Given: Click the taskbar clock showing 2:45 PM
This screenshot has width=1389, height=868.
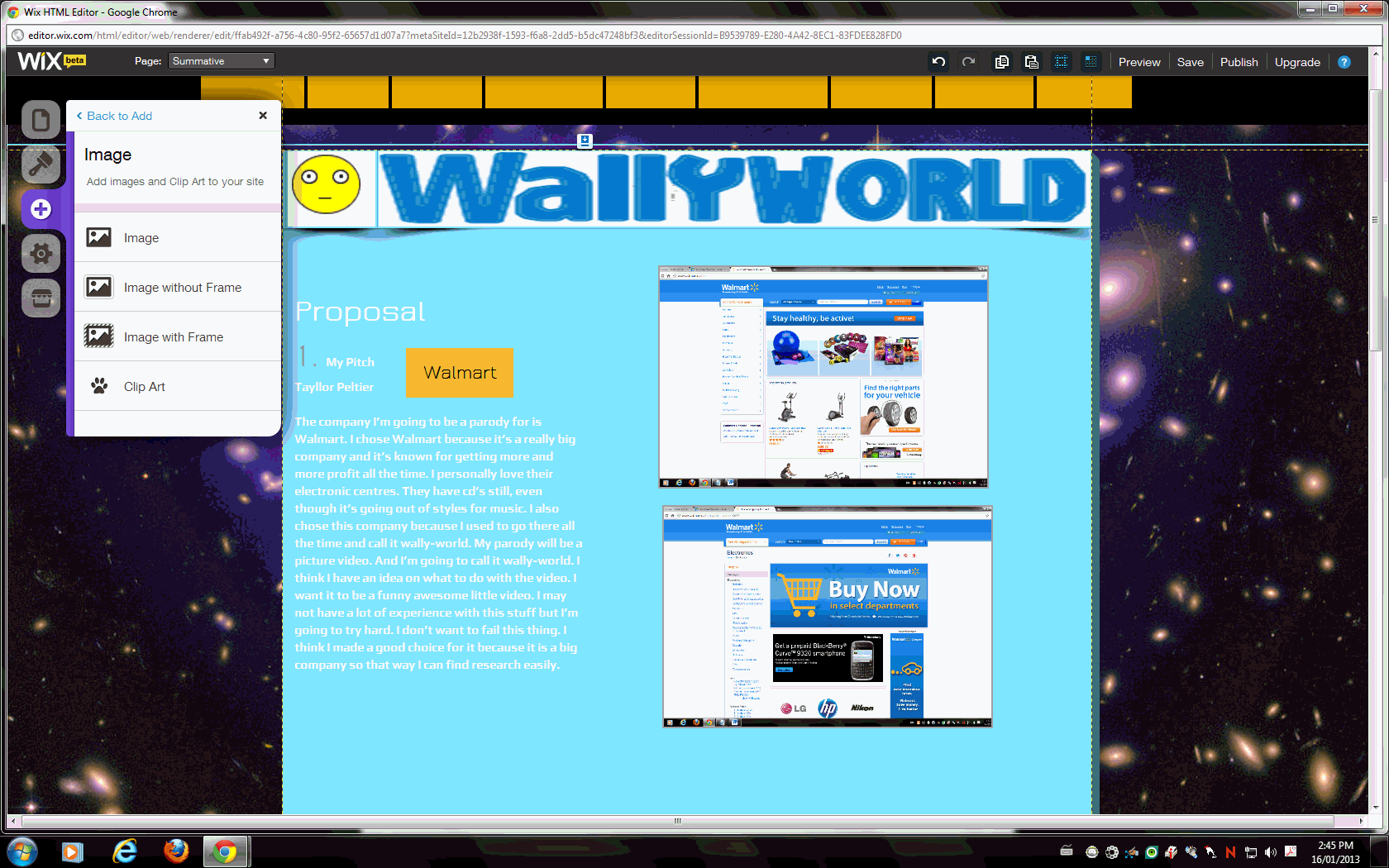Looking at the screenshot, I should tap(1335, 852).
